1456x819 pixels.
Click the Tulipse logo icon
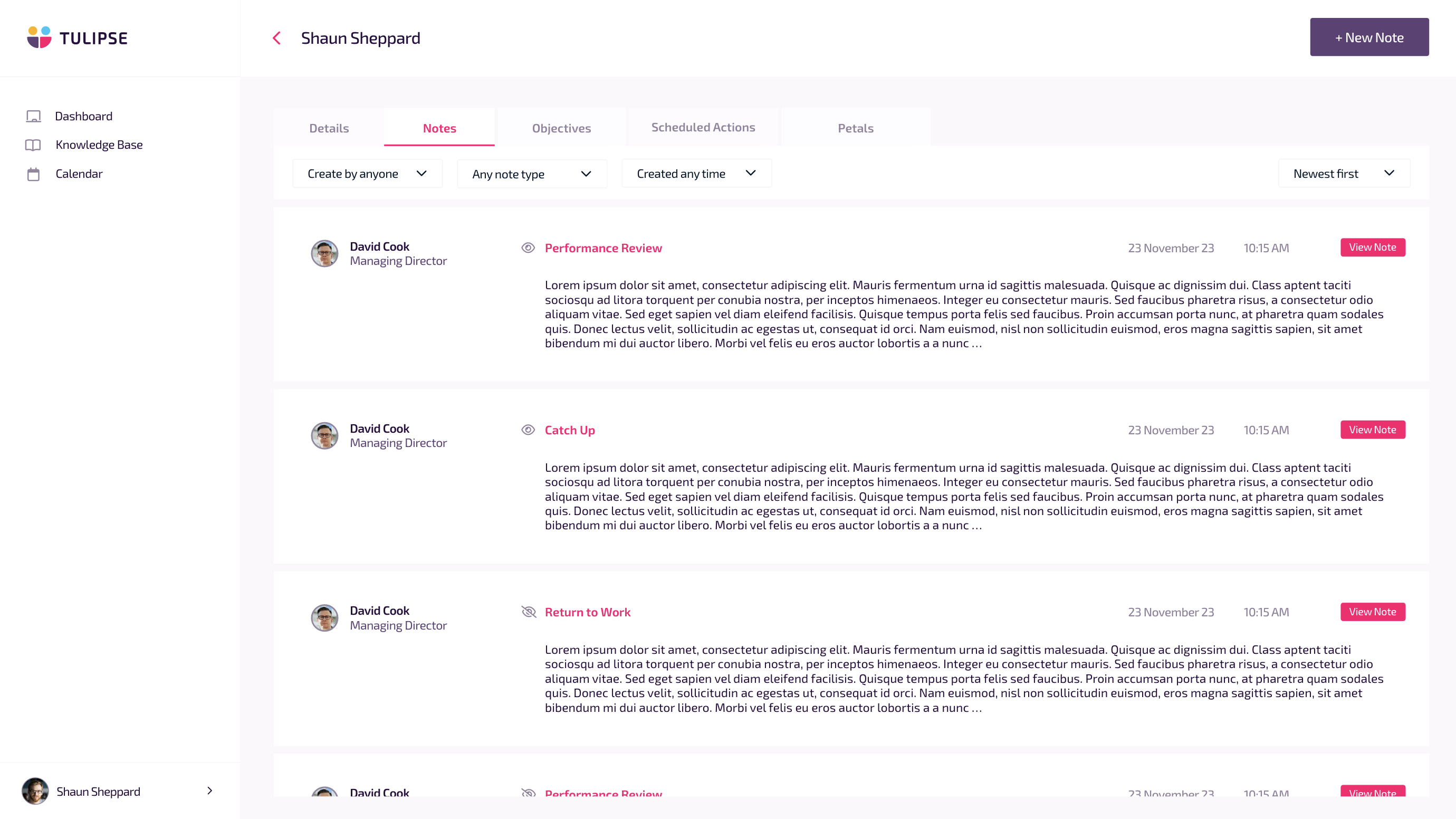pos(39,37)
